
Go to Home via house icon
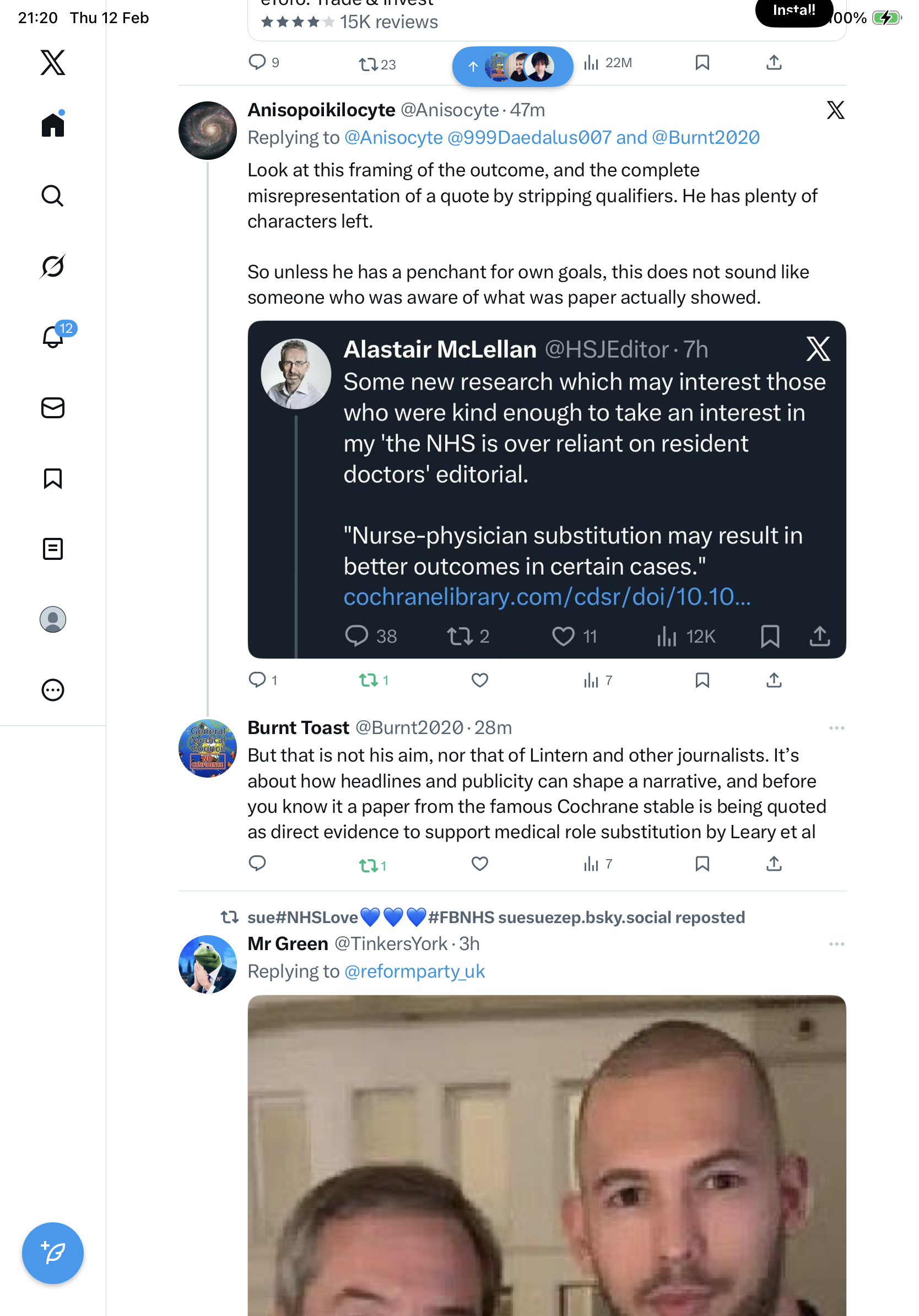pyautogui.click(x=53, y=125)
